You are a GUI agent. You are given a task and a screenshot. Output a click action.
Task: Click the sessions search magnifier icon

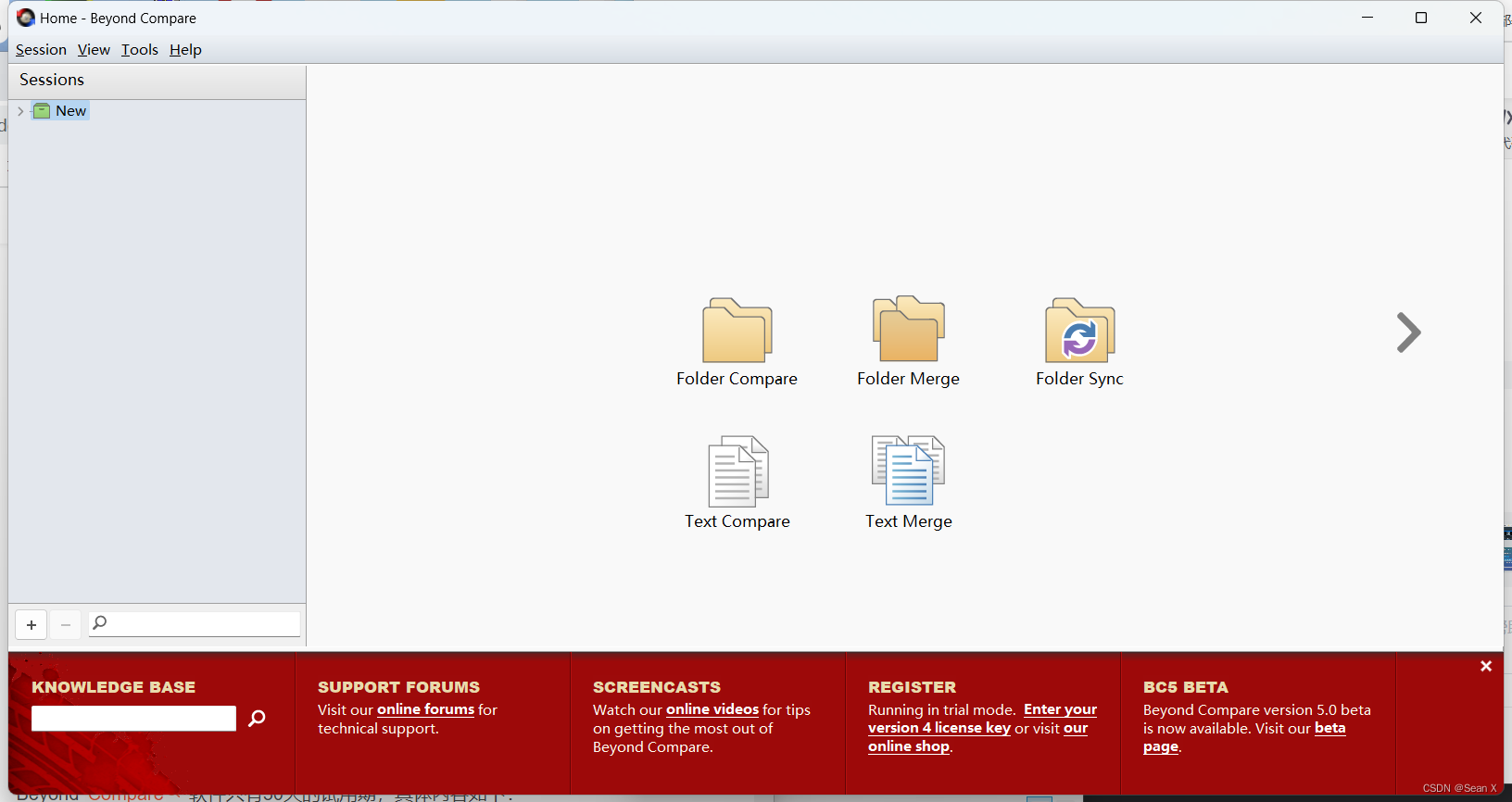(x=100, y=623)
